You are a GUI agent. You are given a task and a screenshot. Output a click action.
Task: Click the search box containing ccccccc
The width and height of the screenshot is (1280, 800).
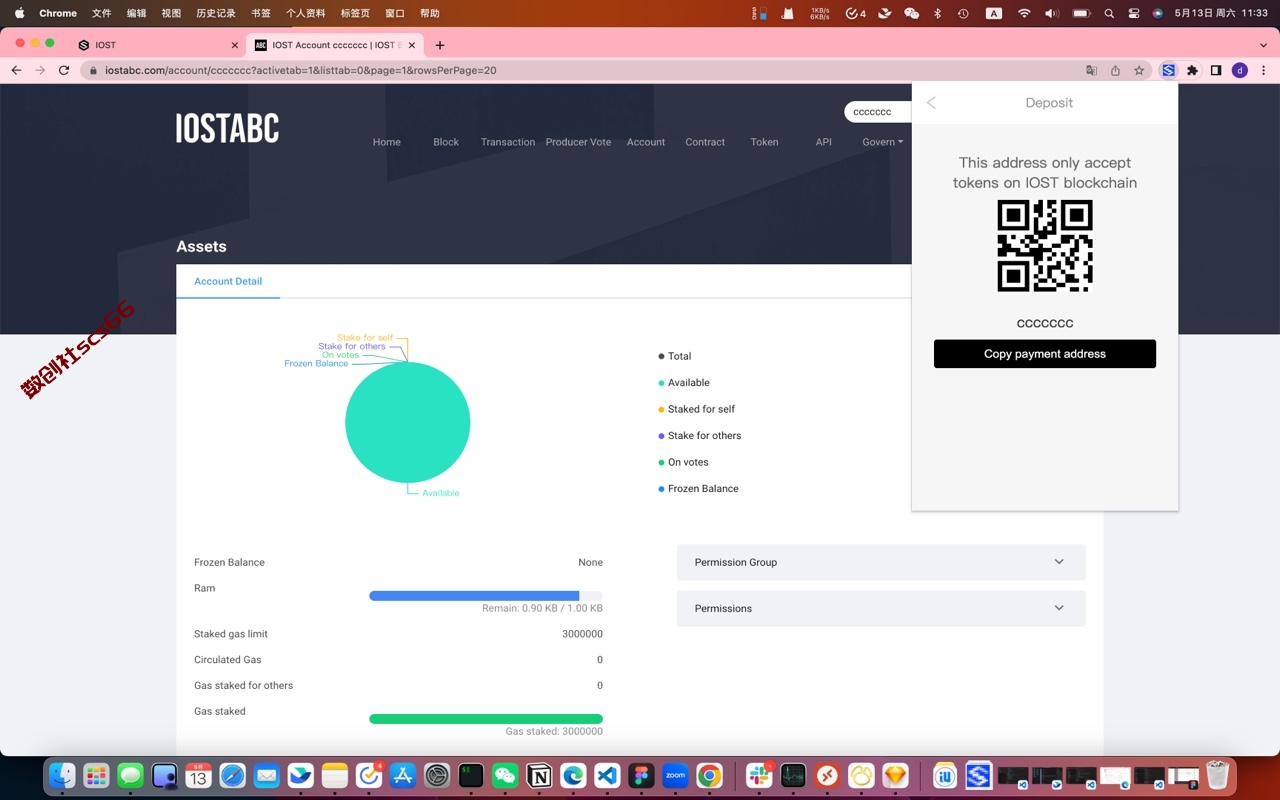point(878,112)
